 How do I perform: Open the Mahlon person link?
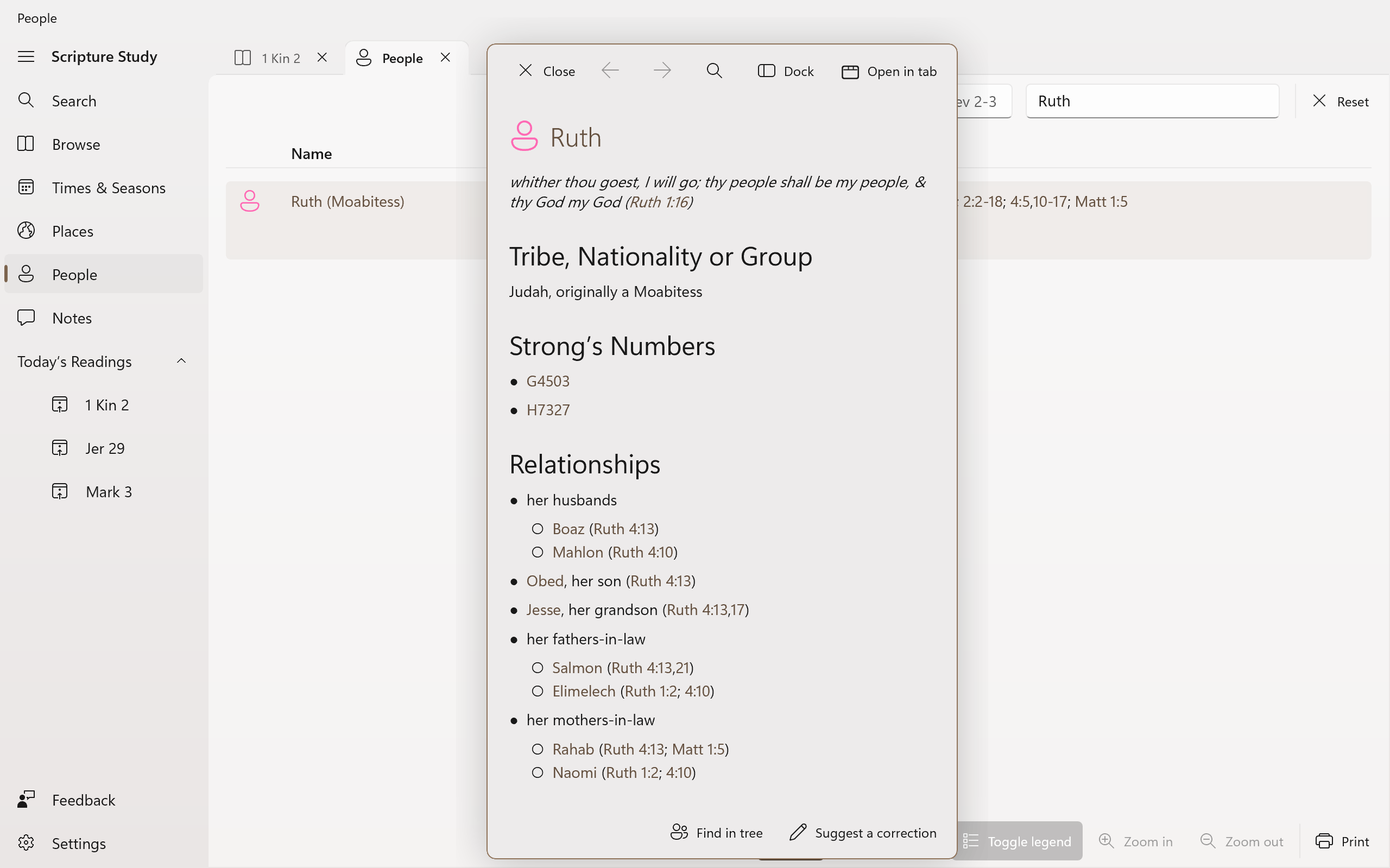click(578, 552)
